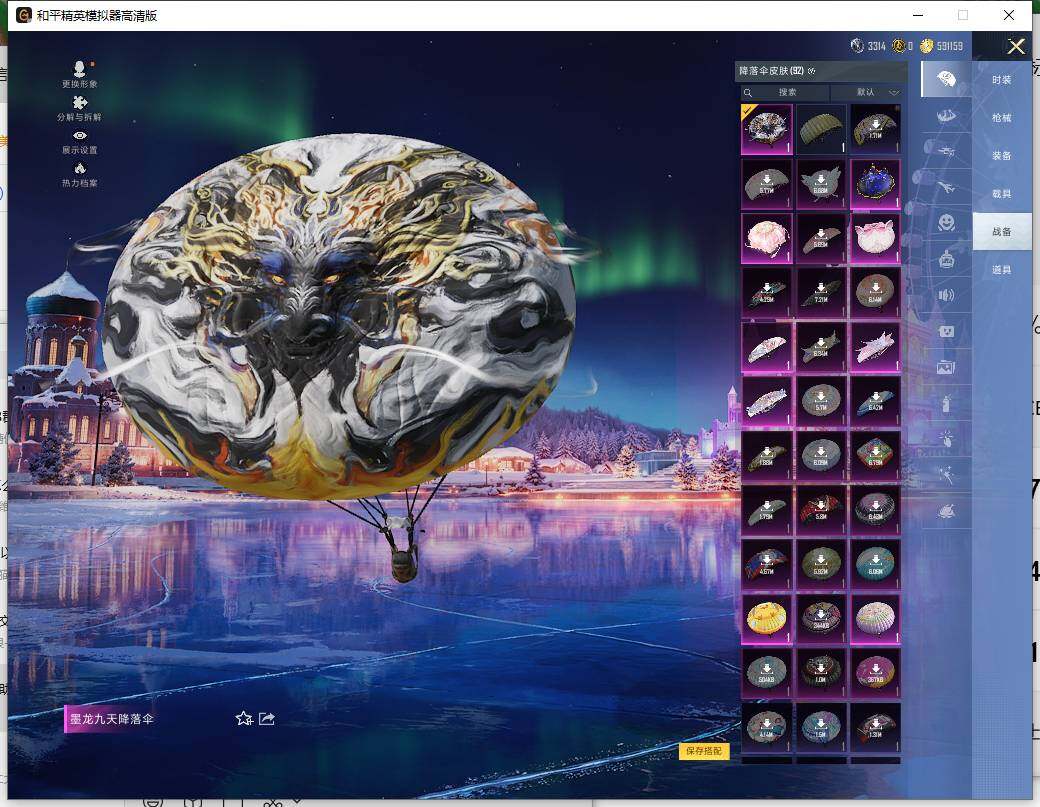Open the 热力档案 flame icon
Image resolution: width=1040 pixels, height=807 pixels.
click(80, 168)
